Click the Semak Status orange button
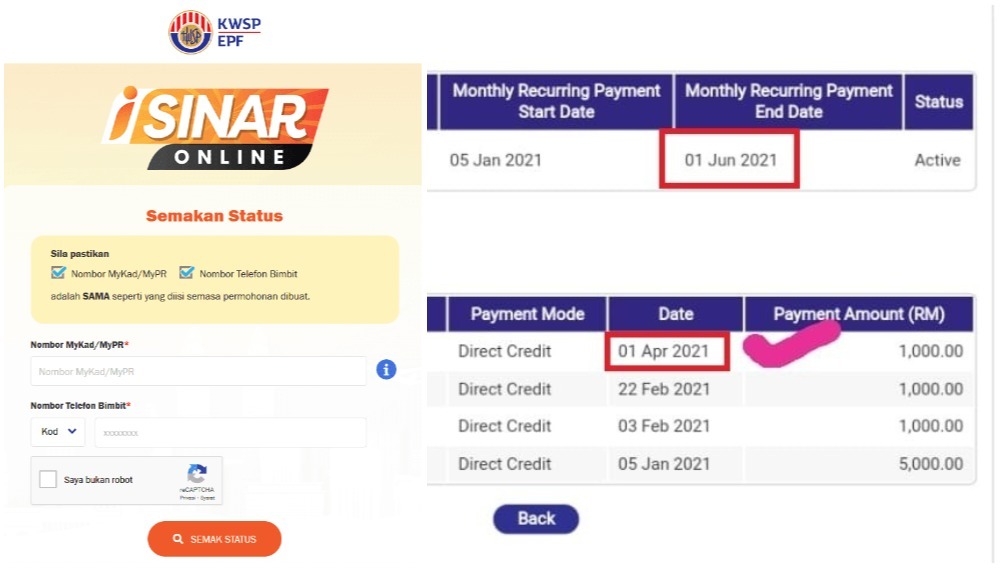 coord(214,539)
